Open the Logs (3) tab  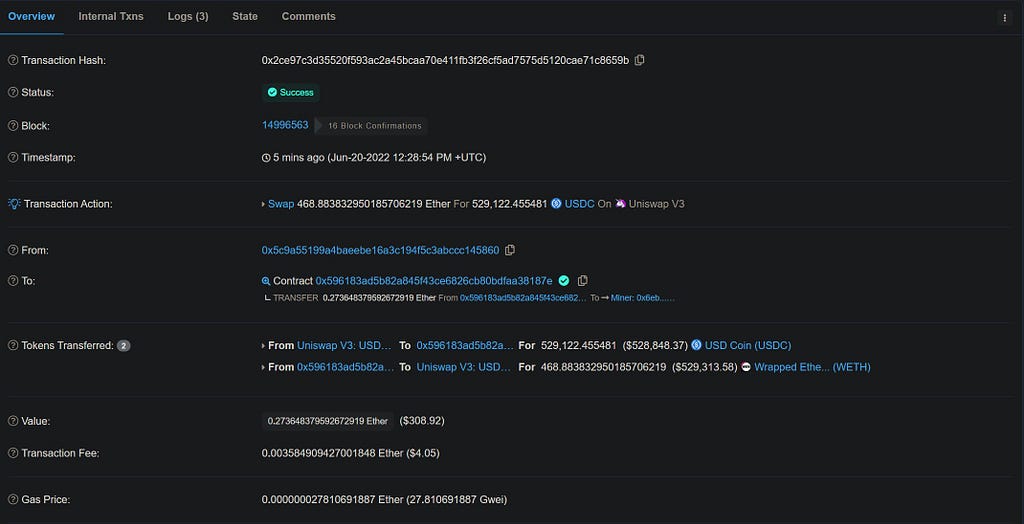tap(188, 16)
